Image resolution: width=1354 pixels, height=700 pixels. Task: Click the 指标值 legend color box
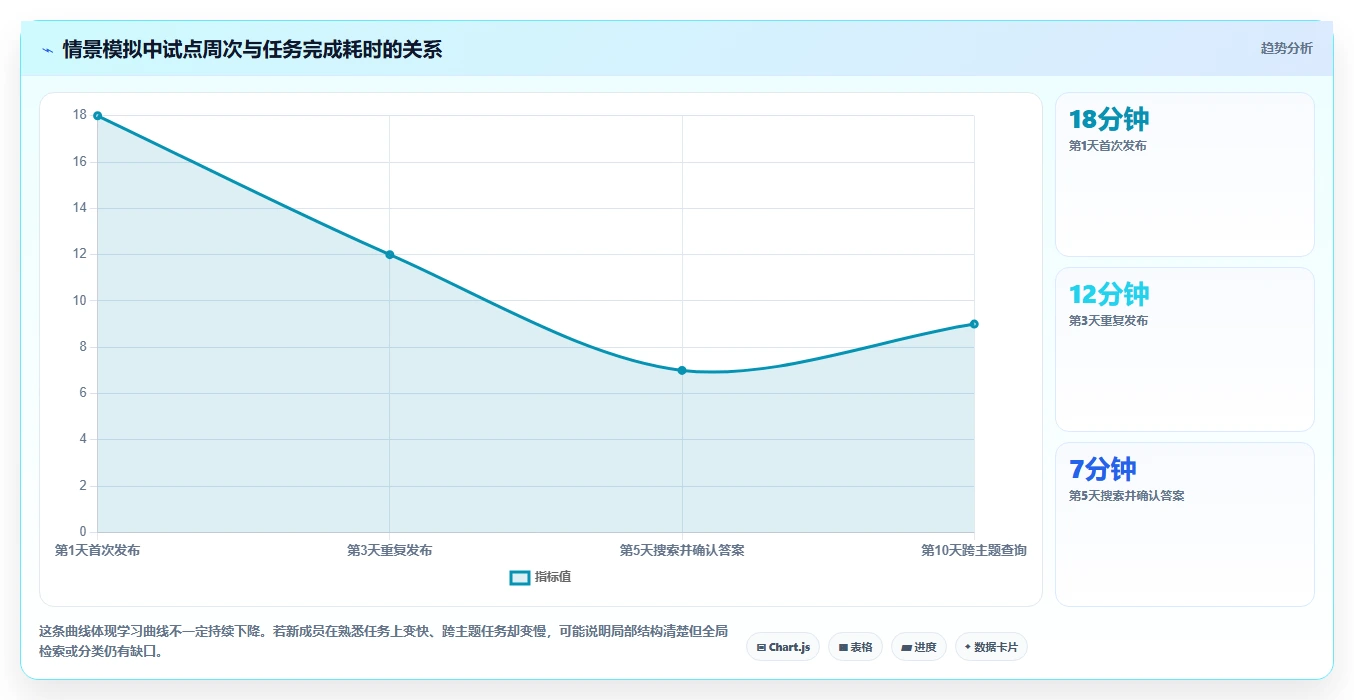[520, 577]
